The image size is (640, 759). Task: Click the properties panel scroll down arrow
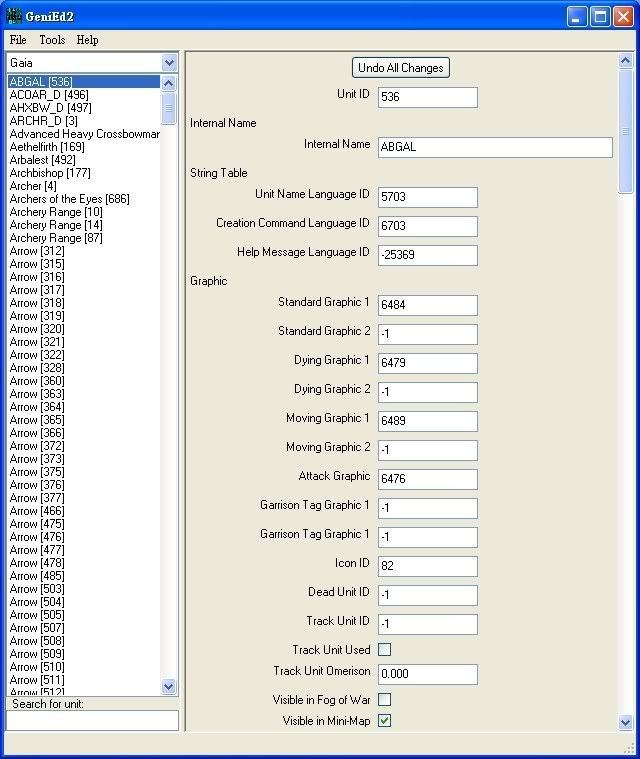point(625,723)
